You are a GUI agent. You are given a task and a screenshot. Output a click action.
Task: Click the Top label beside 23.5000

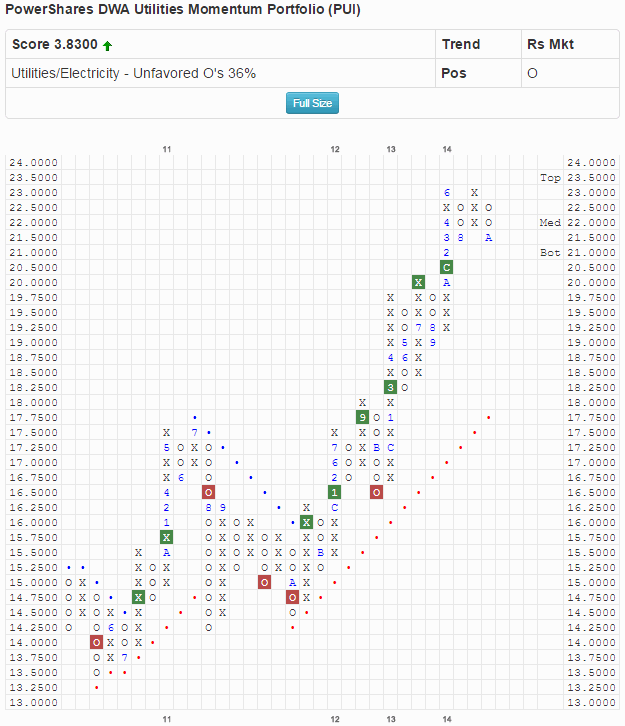point(550,177)
